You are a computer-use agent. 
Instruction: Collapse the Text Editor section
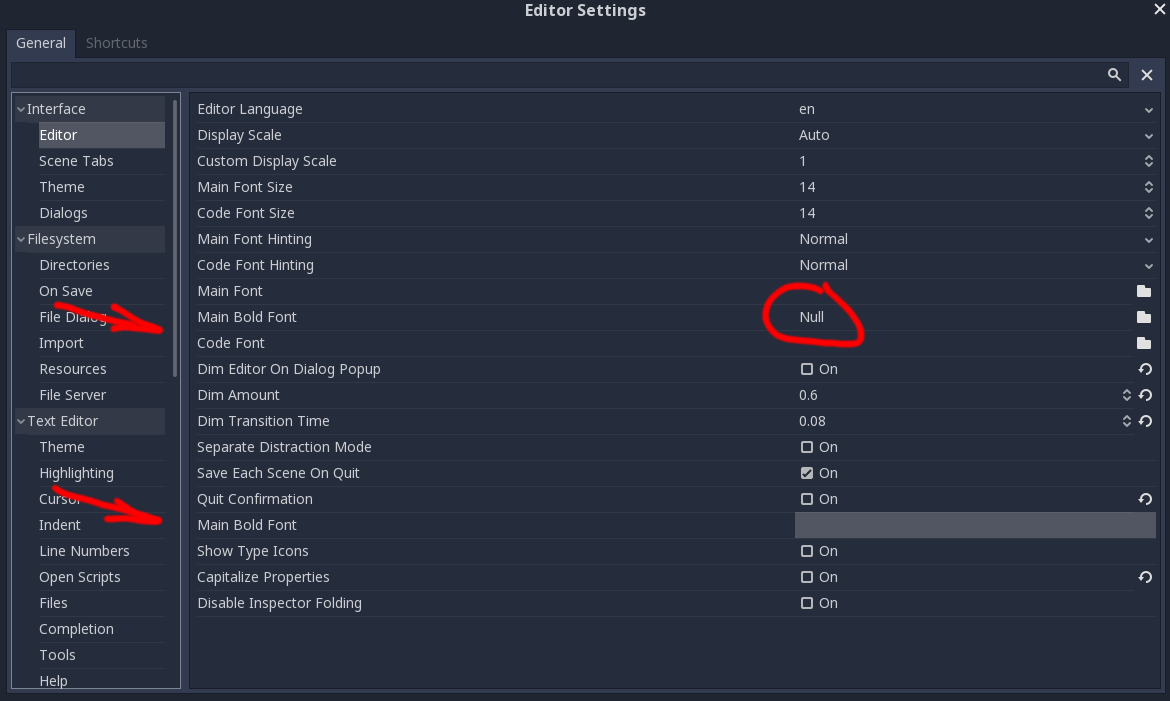(x=22, y=421)
